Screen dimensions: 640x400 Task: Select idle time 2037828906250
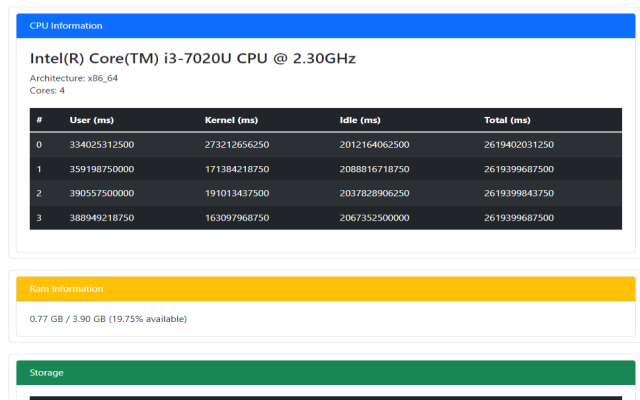point(374,193)
